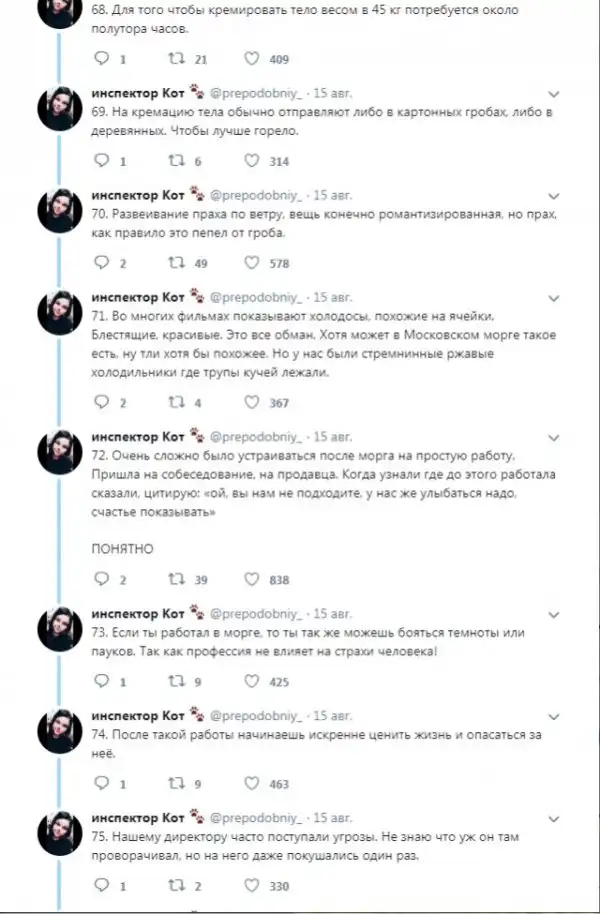Open the date link on tweet 72

(333, 436)
